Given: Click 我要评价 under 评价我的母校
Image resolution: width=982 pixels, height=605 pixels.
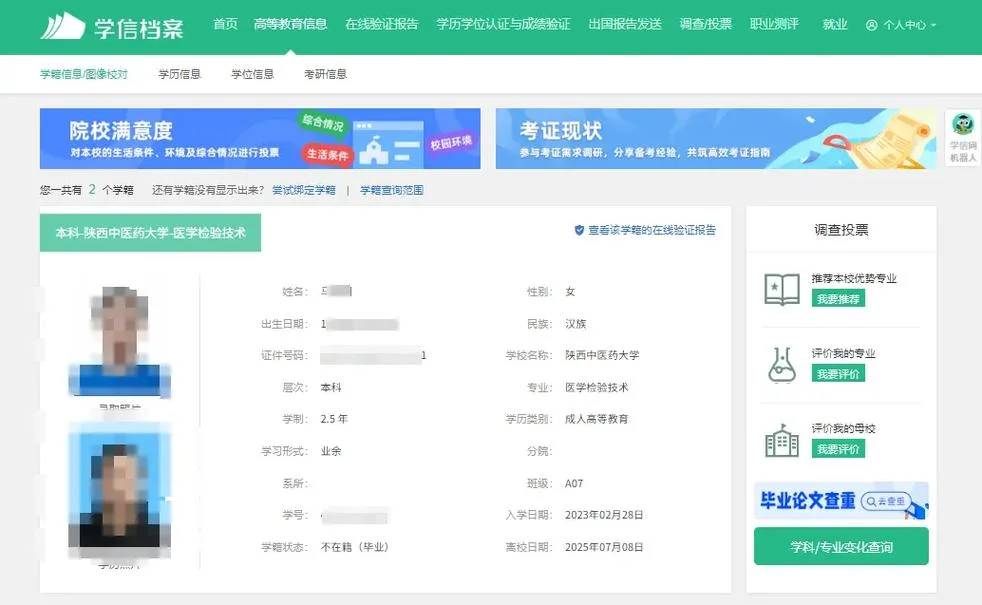Looking at the screenshot, I should click(x=838, y=449).
